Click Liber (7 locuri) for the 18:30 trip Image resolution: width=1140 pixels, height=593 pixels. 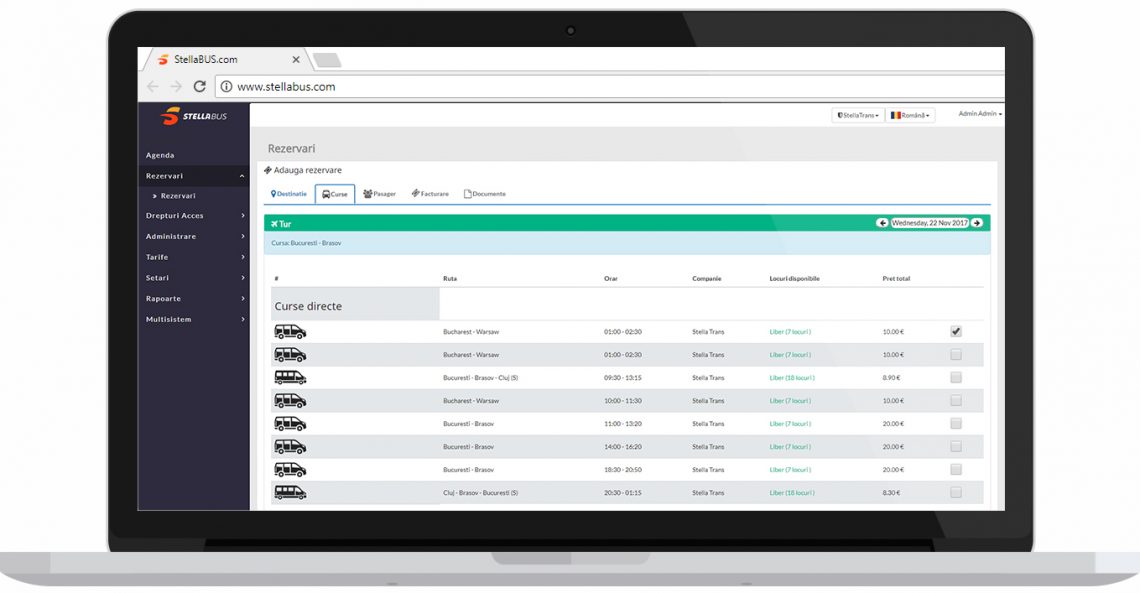coord(790,469)
